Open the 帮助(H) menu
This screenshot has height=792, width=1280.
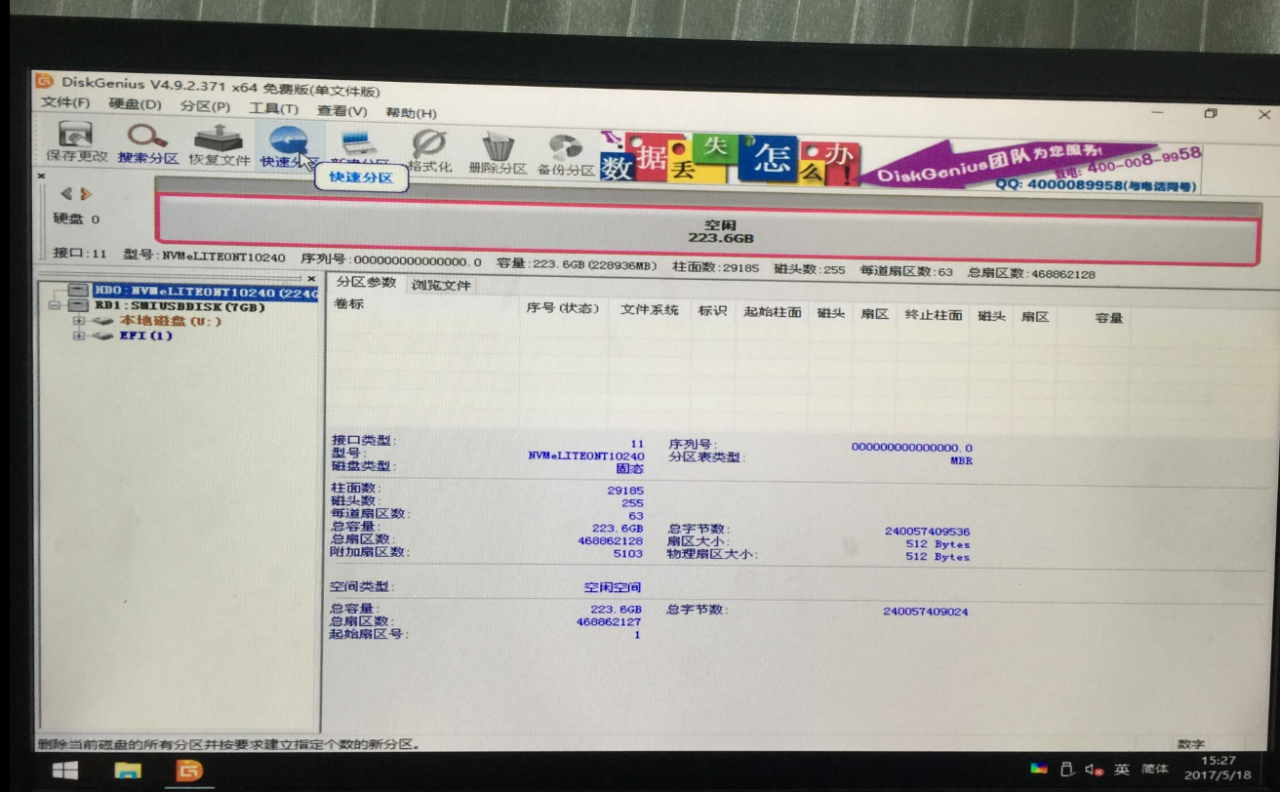coord(411,113)
